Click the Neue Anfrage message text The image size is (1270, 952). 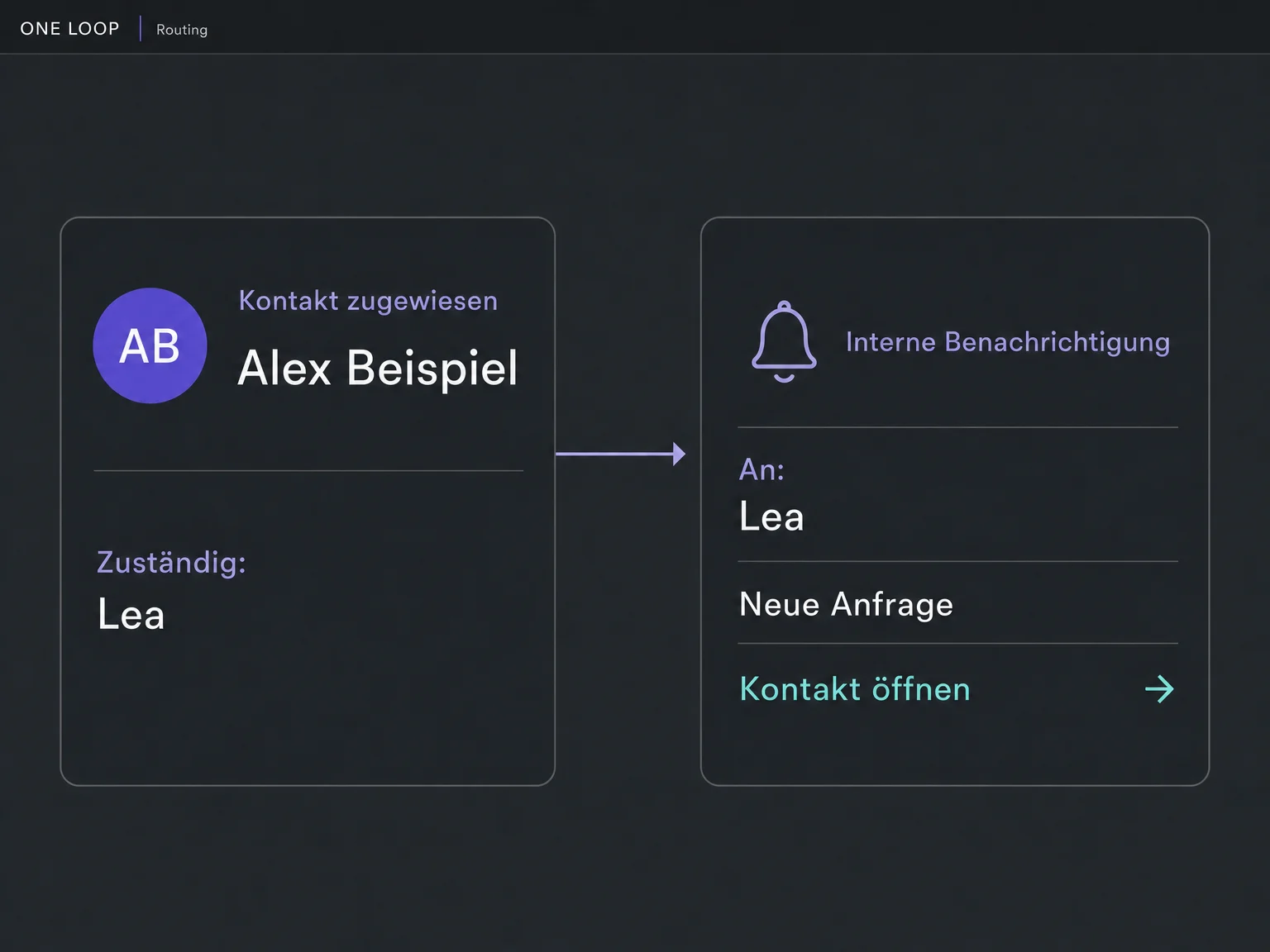point(846,604)
